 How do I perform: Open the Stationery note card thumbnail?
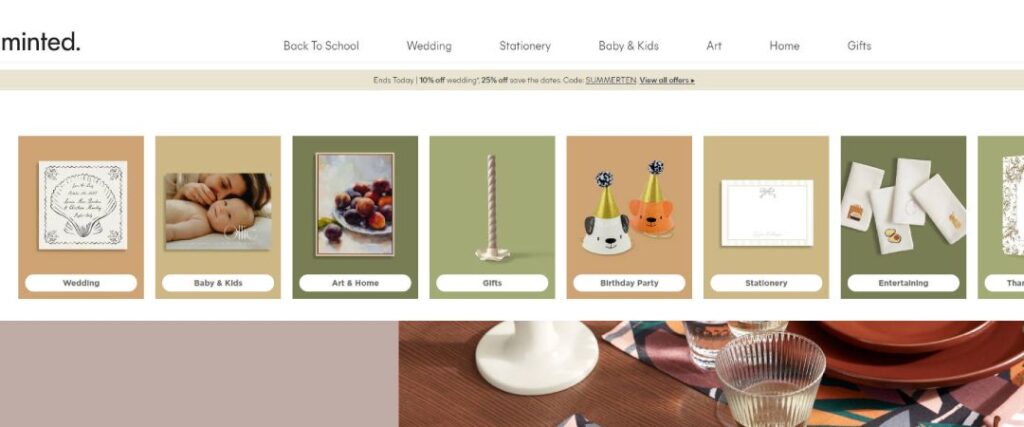[x=767, y=213]
